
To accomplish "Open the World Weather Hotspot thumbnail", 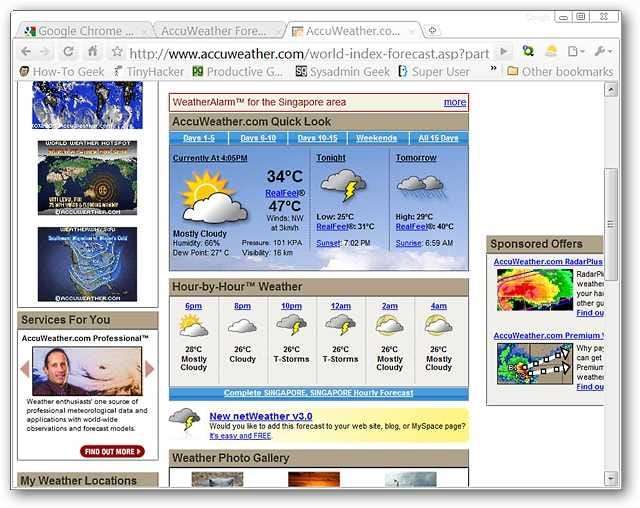I will pyautogui.click(x=87, y=178).
